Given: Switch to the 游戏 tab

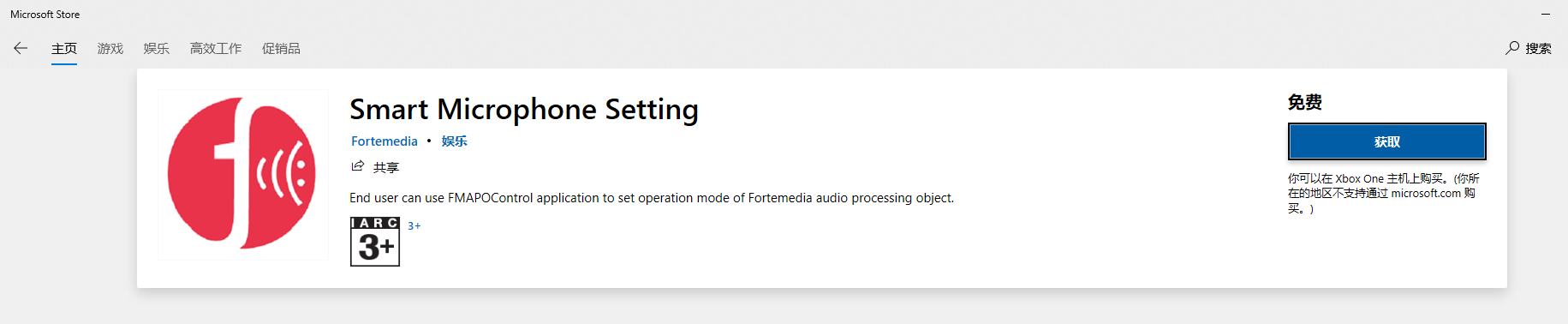Looking at the screenshot, I should pyautogui.click(x=110, y=49).
